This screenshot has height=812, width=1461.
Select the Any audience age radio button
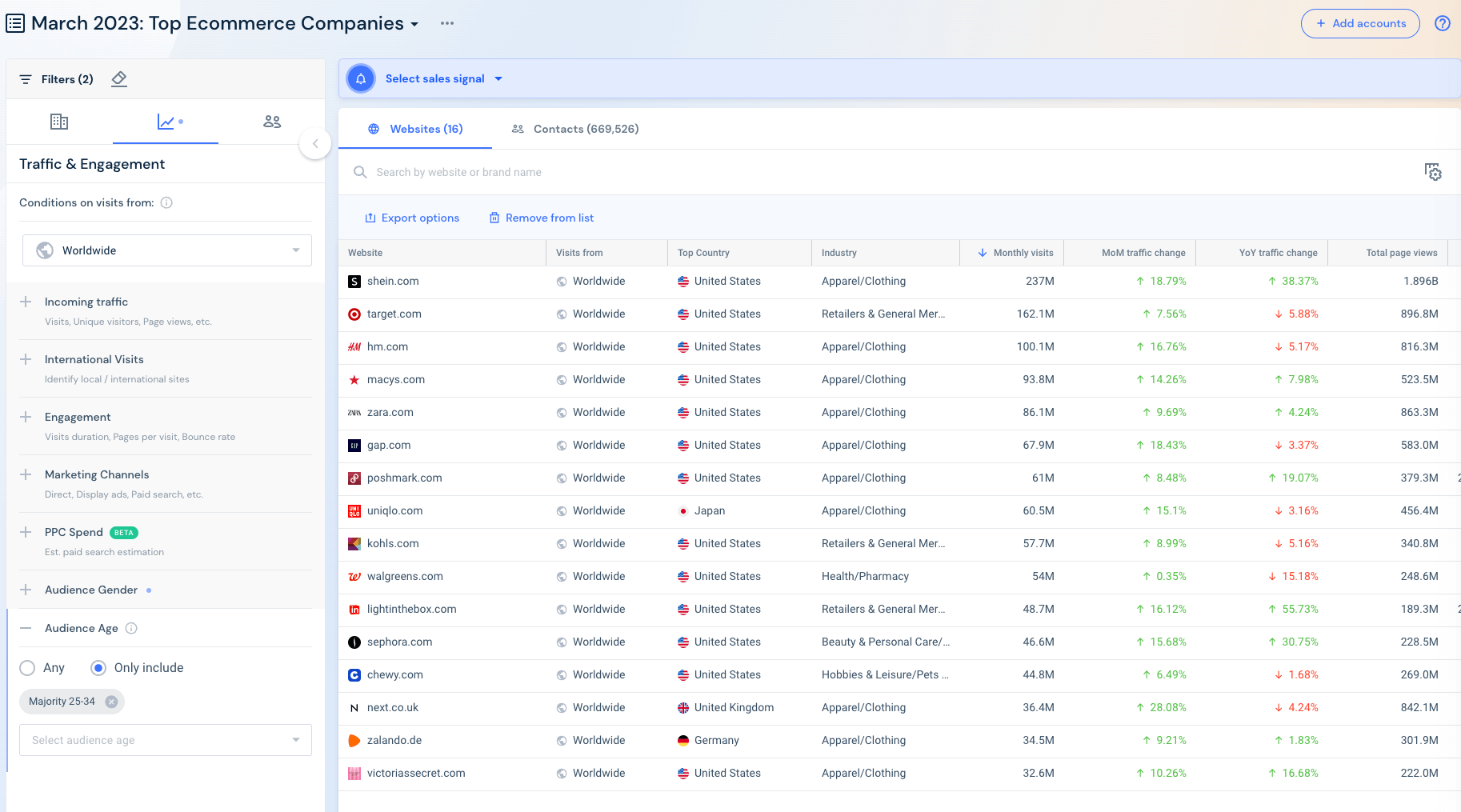27,668
